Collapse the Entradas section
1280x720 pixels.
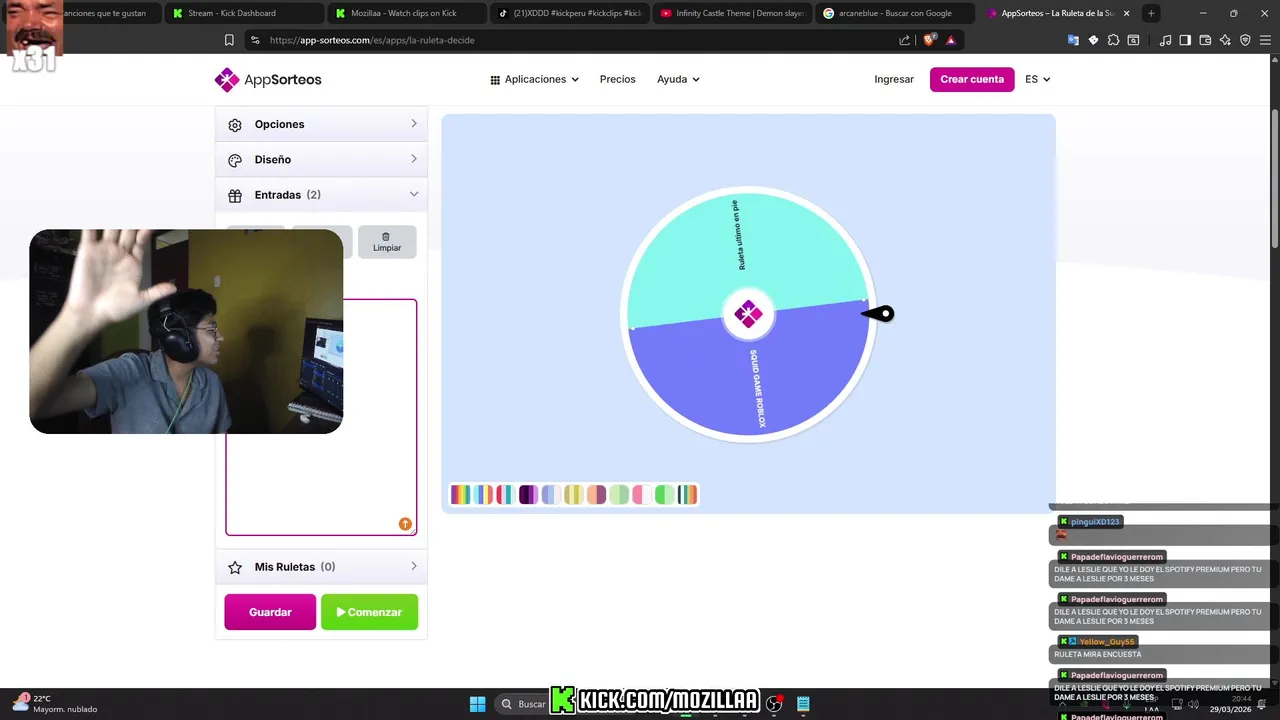[321, 195]
